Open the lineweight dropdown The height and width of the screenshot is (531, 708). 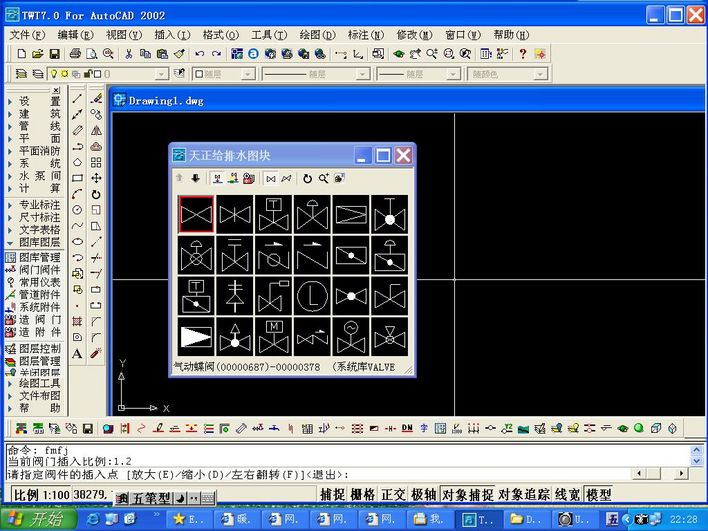453,74
